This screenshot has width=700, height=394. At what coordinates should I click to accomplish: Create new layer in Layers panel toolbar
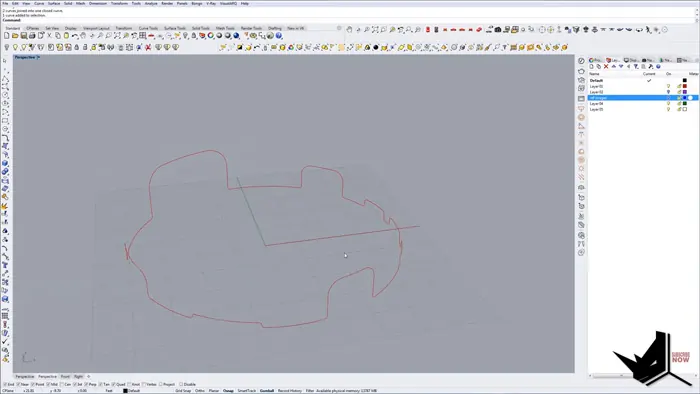pyautogui.click(x=592, y=66)
